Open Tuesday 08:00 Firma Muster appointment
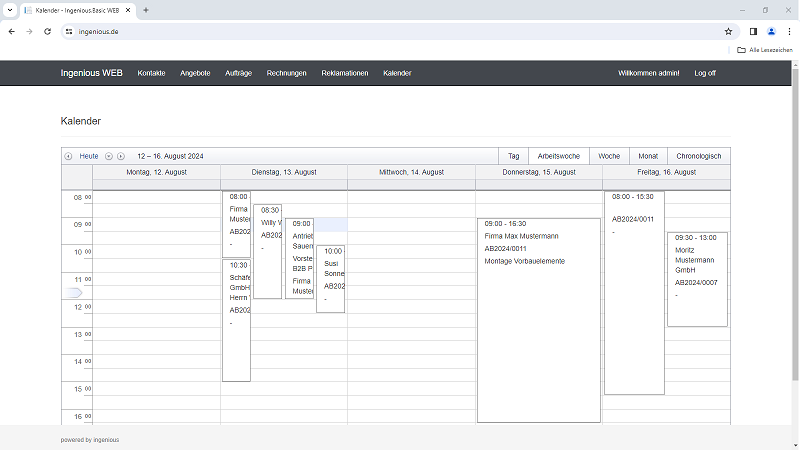800x450 pixels. coord(236,224)
